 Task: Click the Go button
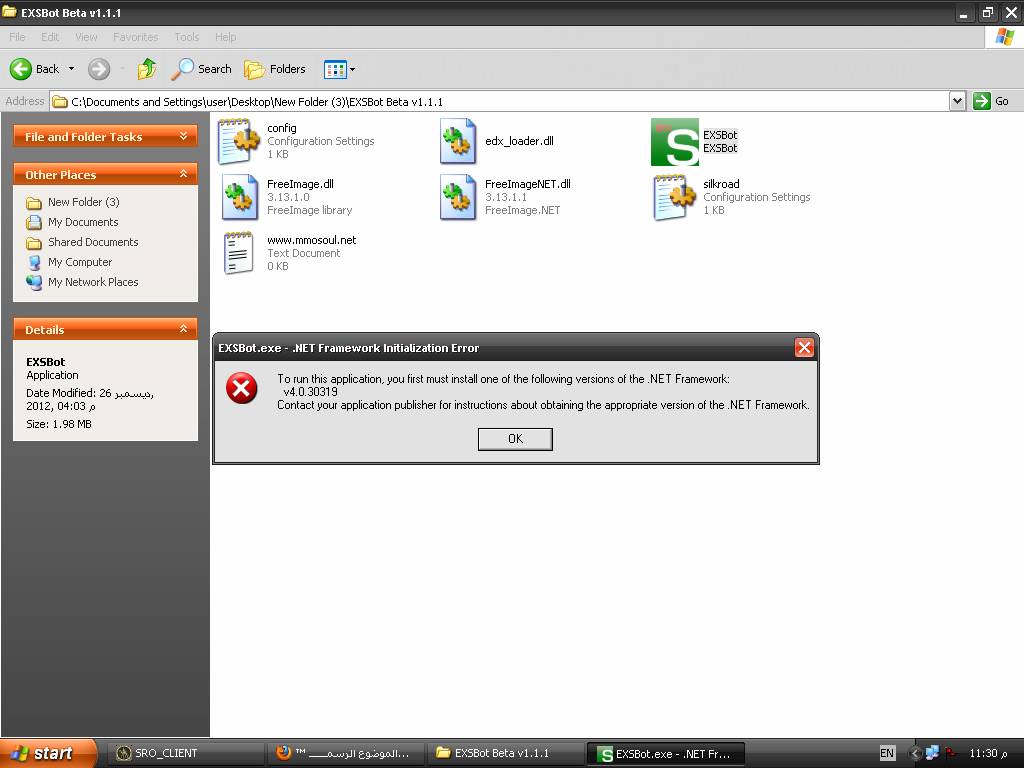[991, 101]
